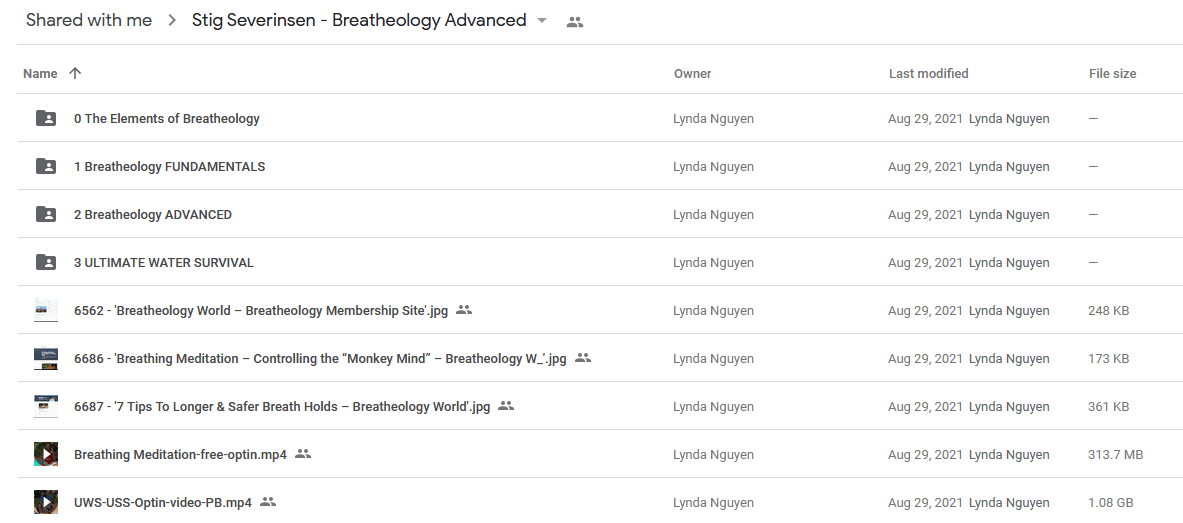Select UWS-USS-Optin-video-PB.mp4 video thumbnail

(46, 502)
